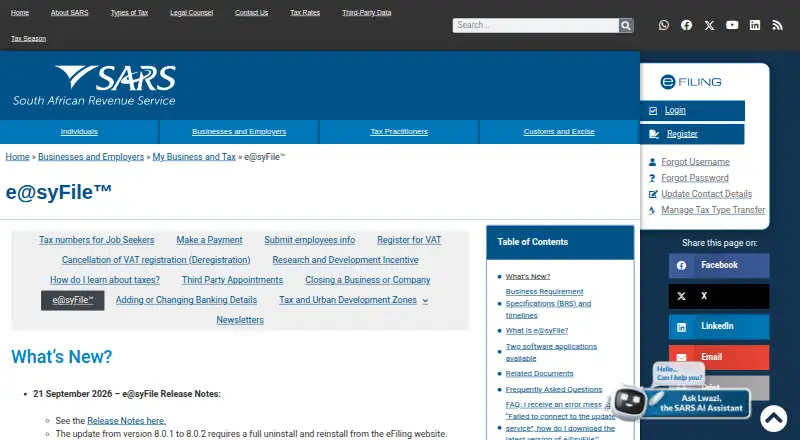This screenshot has width=800, height=440.
Task: Open Contact Us menu item
Action: click(x=252, y=13)
